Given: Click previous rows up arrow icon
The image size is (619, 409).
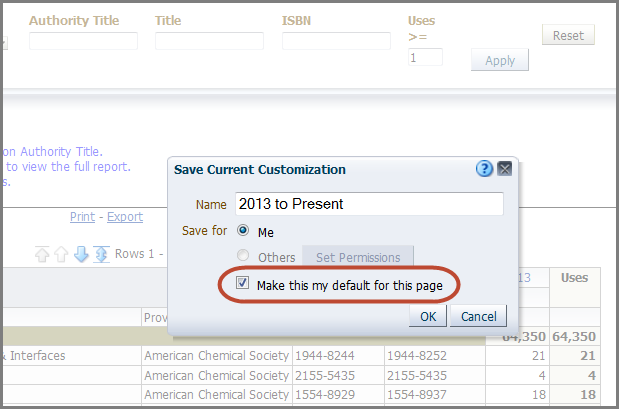Looking at the screenshot, I should (x=61, y=254).
